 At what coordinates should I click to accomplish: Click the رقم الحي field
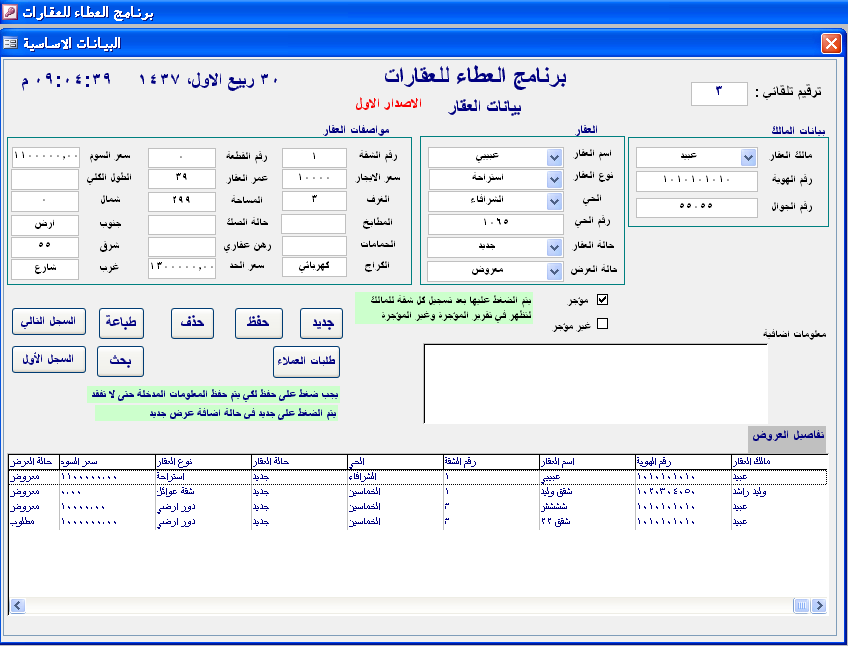click(495, 223)
